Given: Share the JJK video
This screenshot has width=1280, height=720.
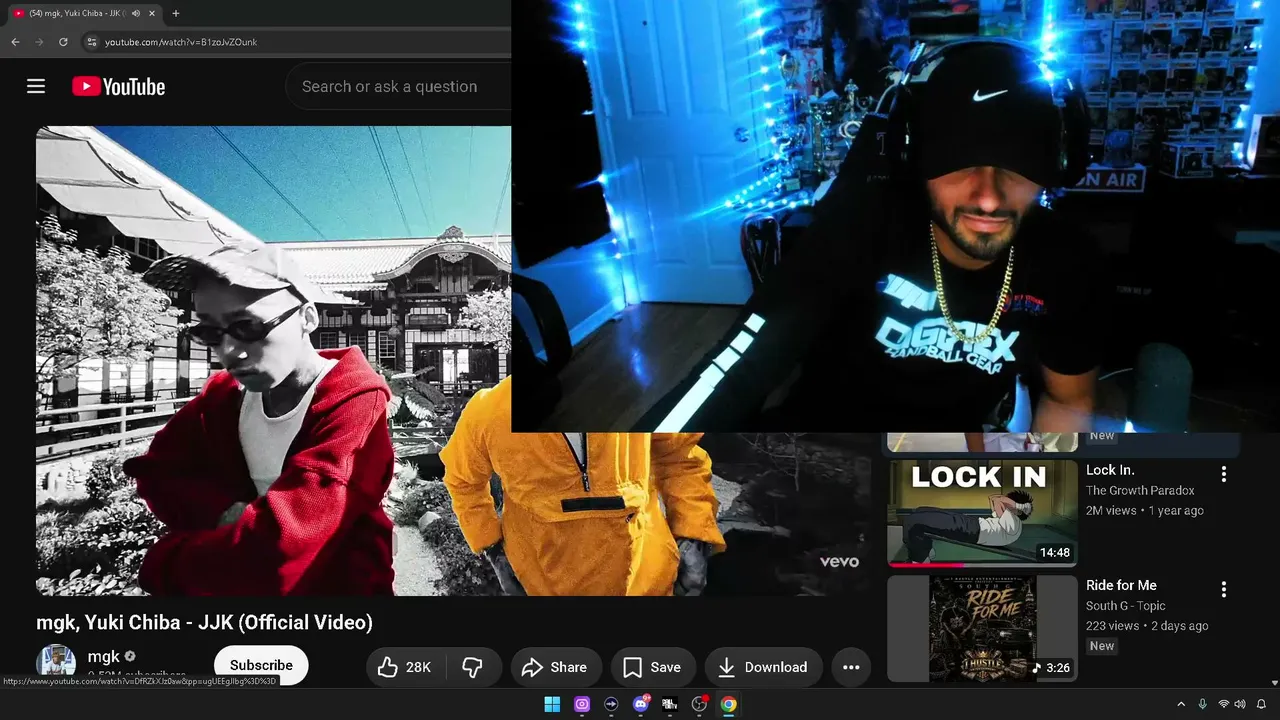Looking at the screenshot, I should pyautogui.click(x=555, y=667).
